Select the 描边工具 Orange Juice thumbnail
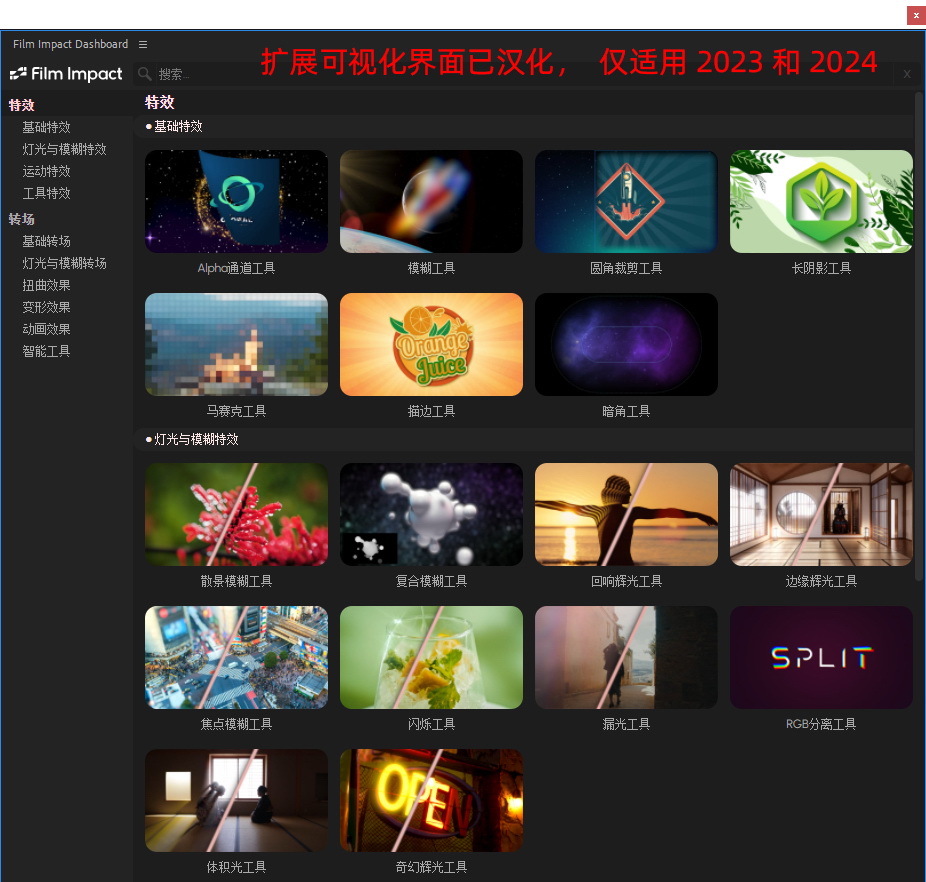Image resolution: width=926 pixels, height=882 pixels. 431,344
